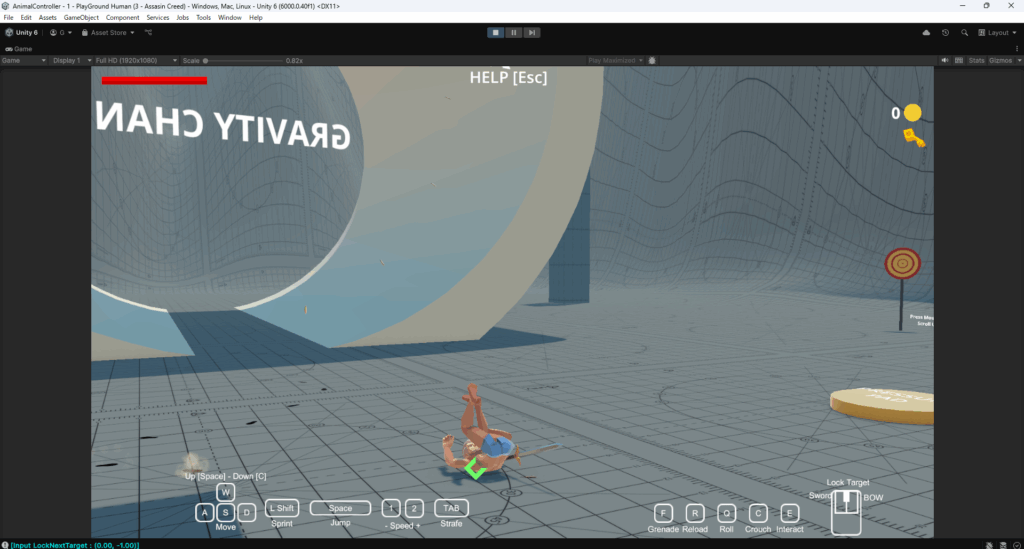Viewport: 1024px width, 549px height.
Task: Click the C Crouch key hint
Action: point(758,513)
